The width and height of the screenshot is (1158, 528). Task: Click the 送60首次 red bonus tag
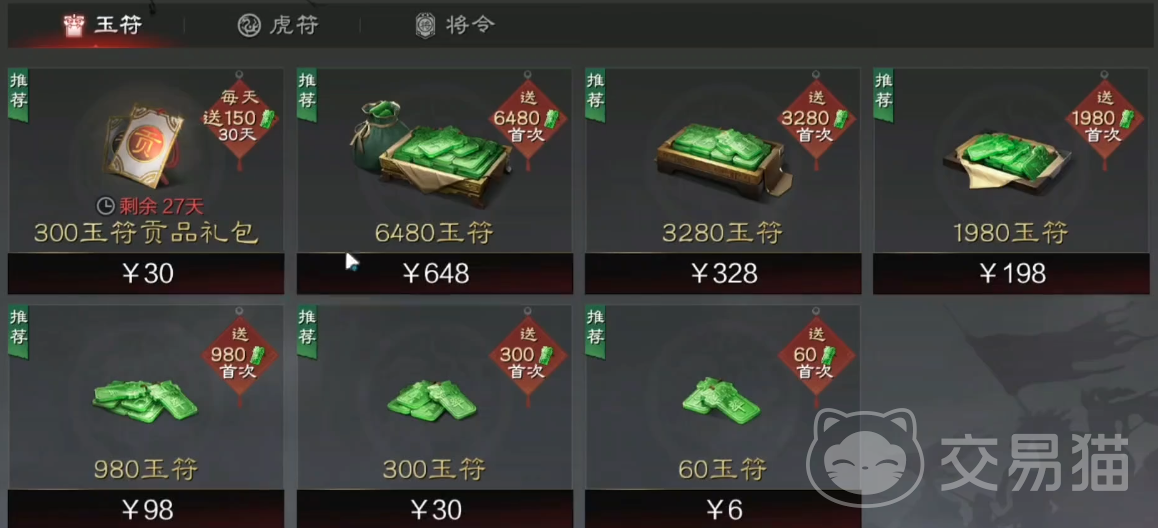(x=815, y=355)
